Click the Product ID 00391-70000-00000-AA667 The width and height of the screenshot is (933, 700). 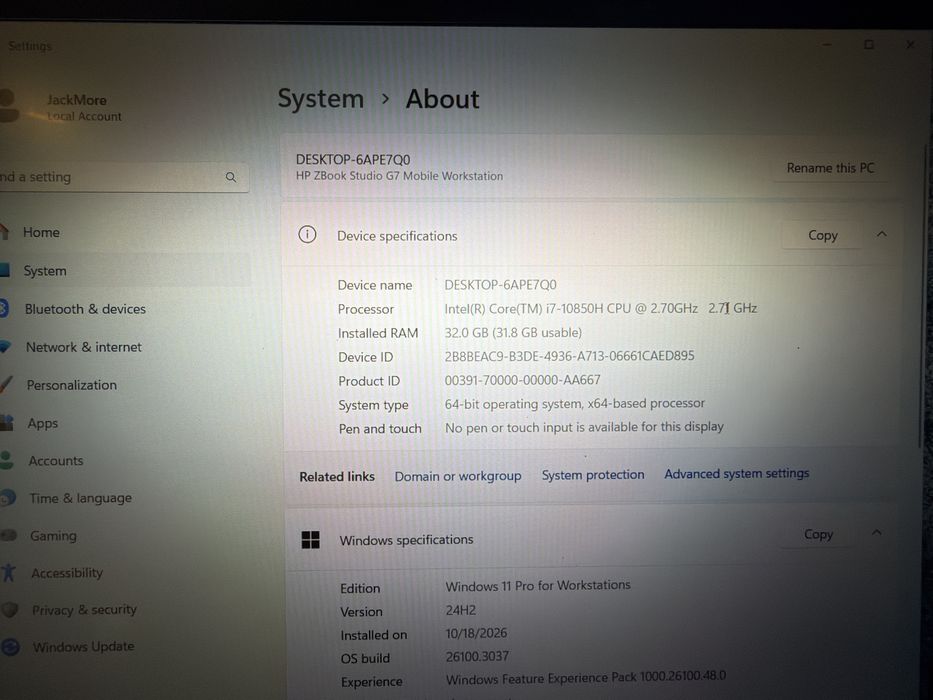click(x=522, y=380)
